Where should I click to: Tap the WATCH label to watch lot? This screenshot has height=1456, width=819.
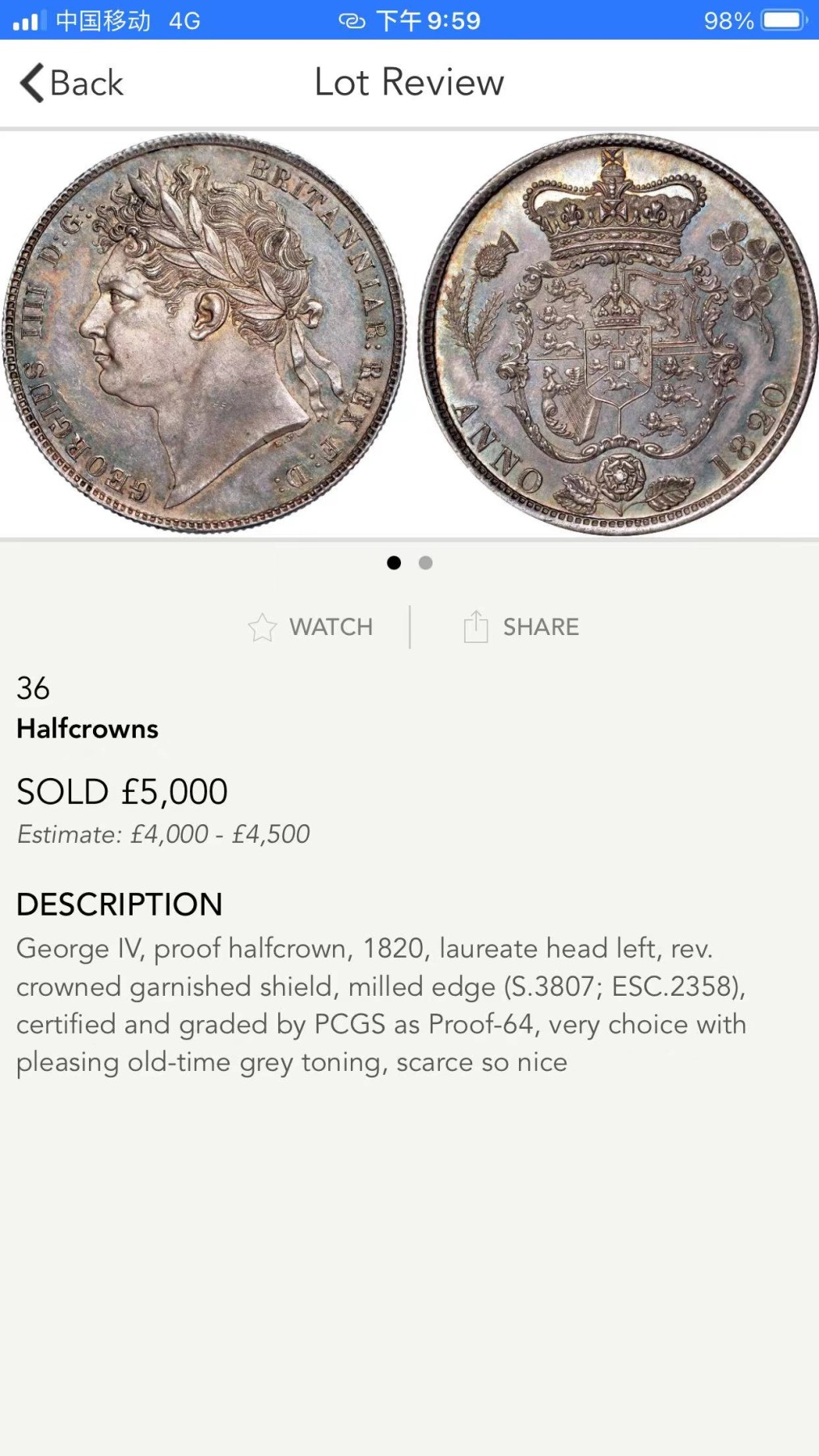pos(331,628)
